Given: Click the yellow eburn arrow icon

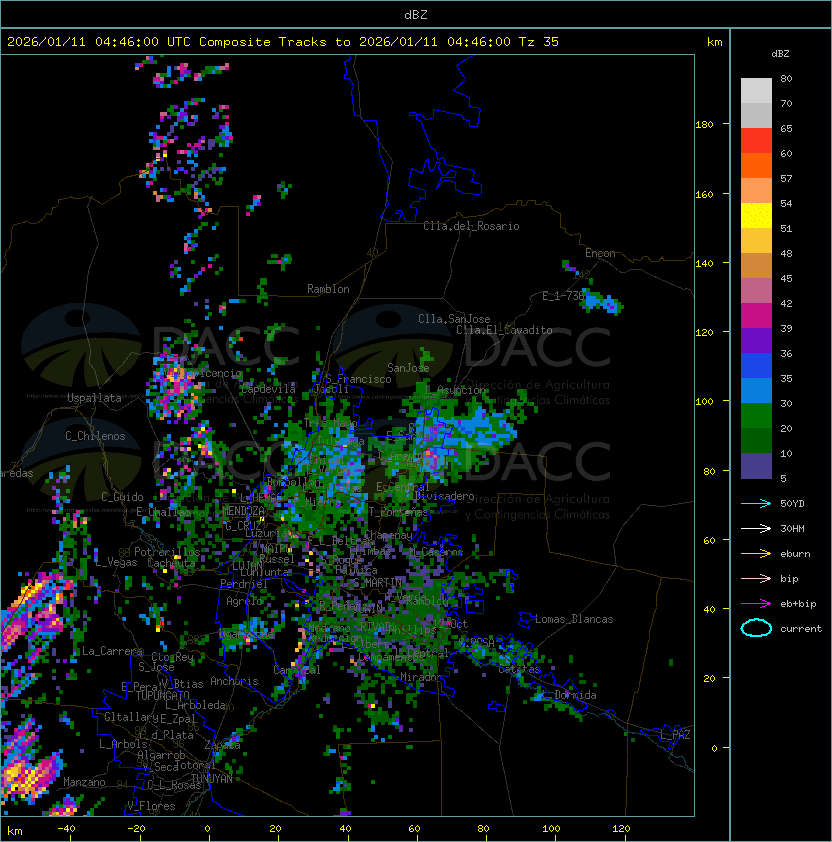Looking at the screenshot, I should [756, 554].
